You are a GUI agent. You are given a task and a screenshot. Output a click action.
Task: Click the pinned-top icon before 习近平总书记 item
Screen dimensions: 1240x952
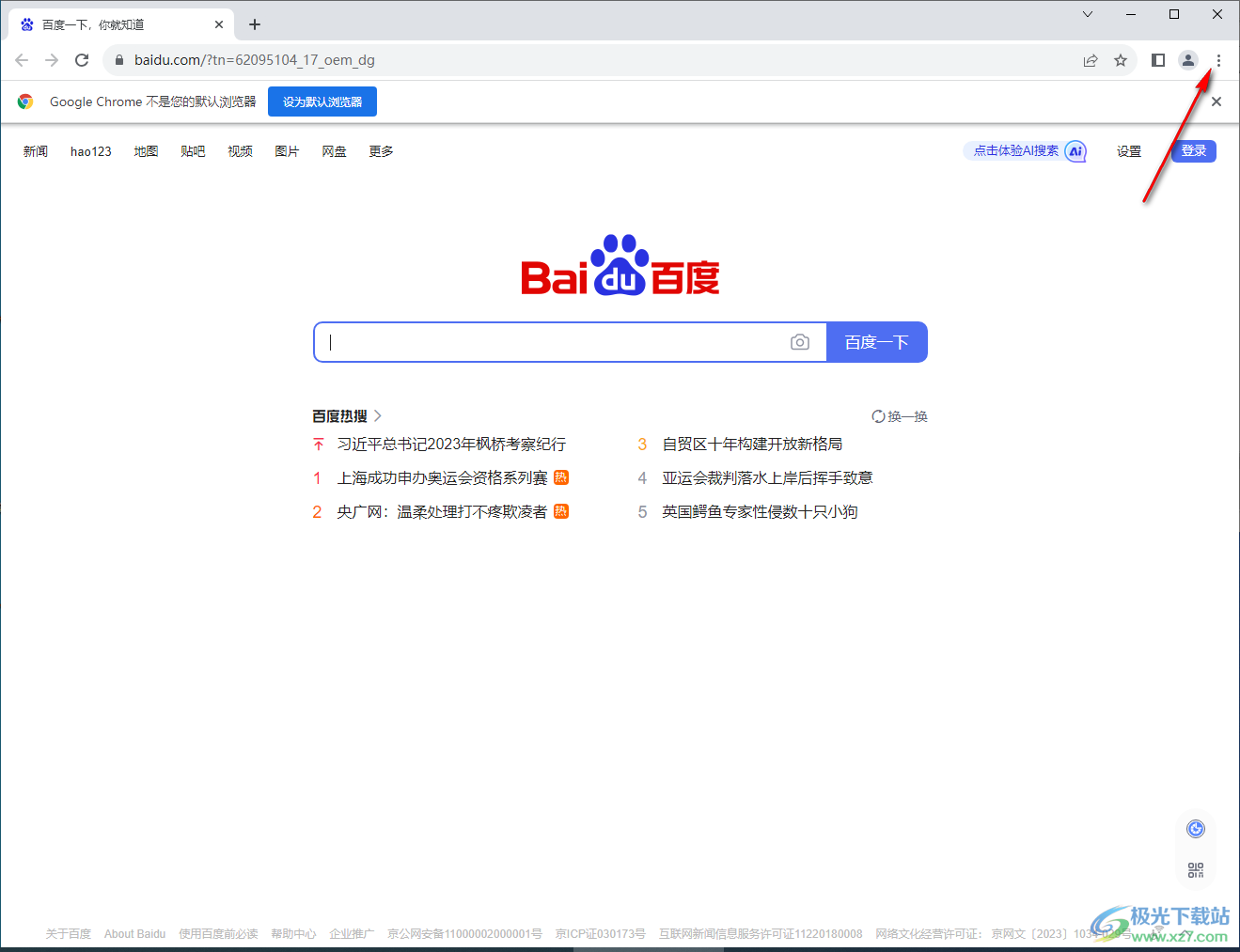[319, 445]
